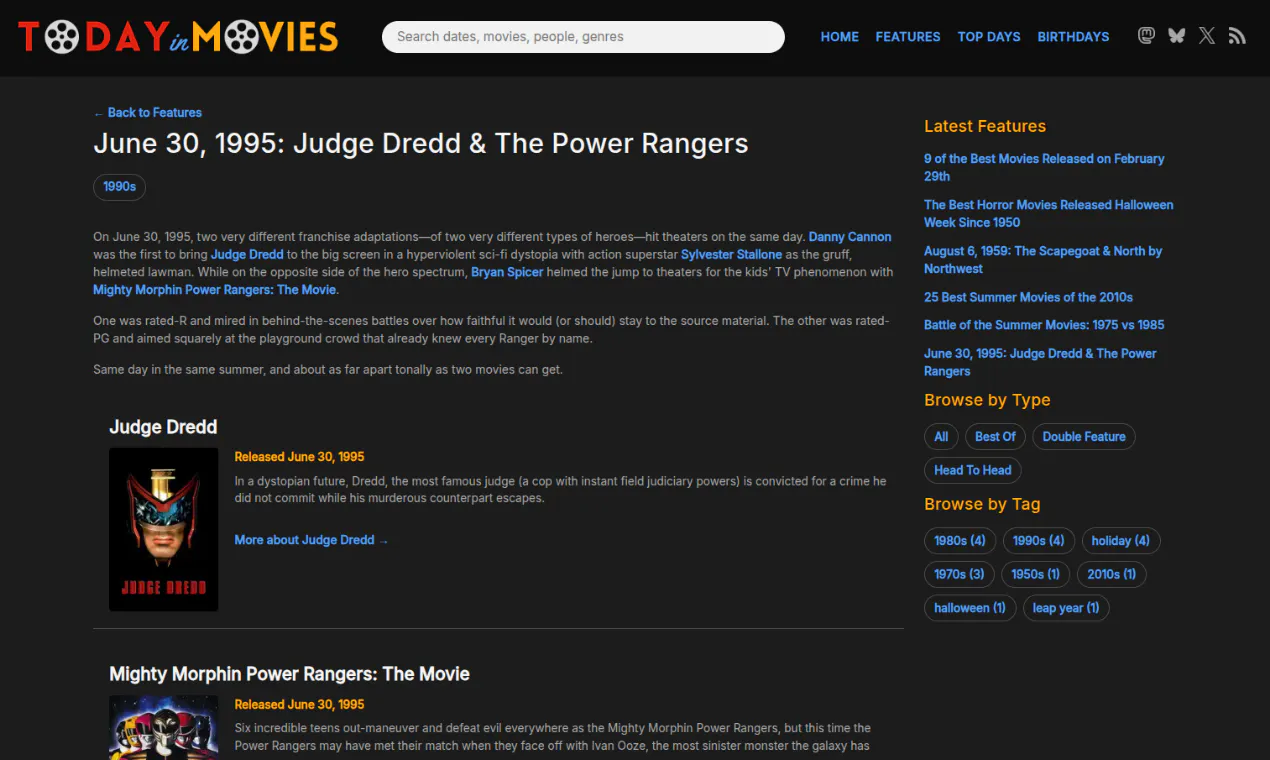
Task: Select the All type filter
Action: click(941, 437)
